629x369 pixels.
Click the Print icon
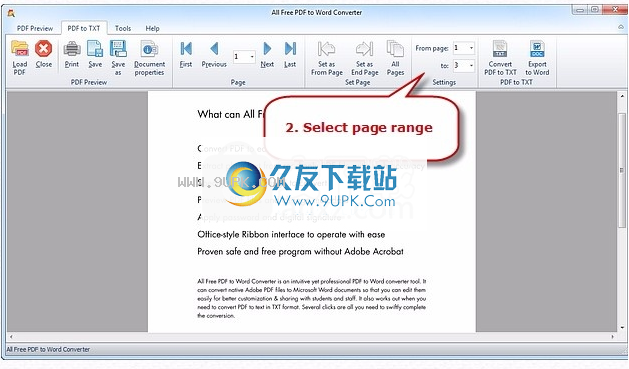[x=72, y=49]
